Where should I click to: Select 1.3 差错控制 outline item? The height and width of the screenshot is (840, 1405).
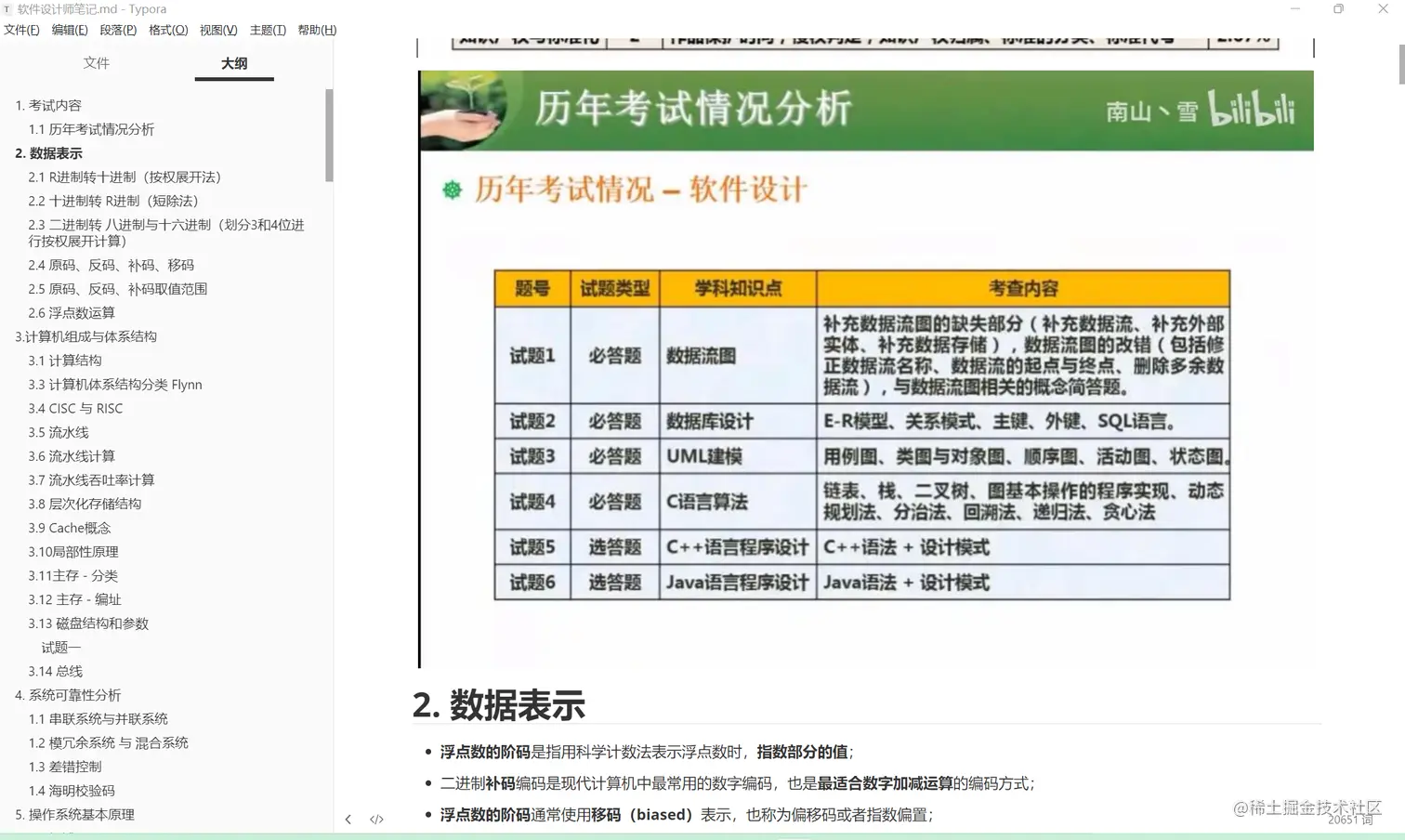[x=65, y=767]
